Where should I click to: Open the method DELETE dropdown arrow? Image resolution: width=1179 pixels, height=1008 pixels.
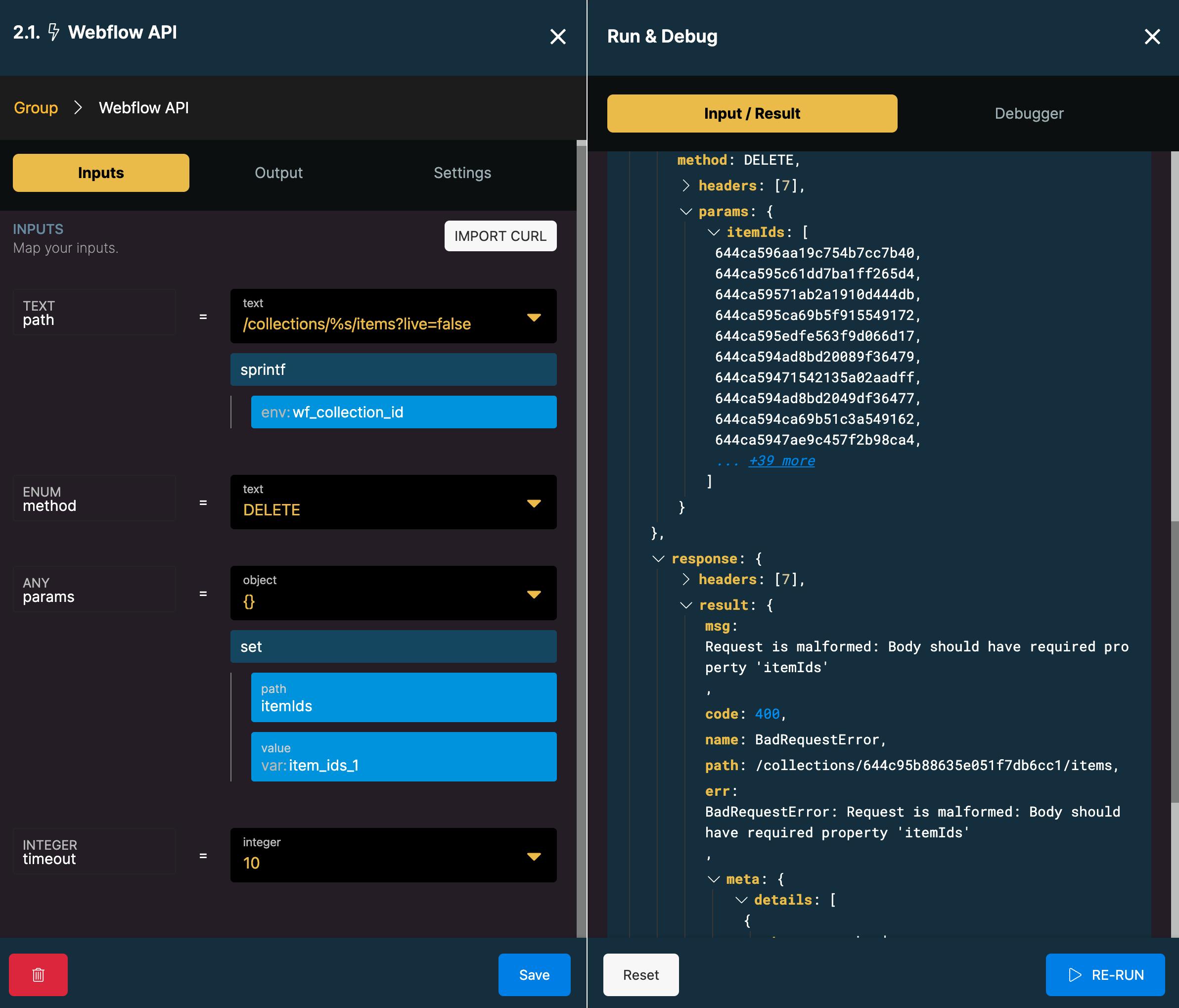click(533, 503)
